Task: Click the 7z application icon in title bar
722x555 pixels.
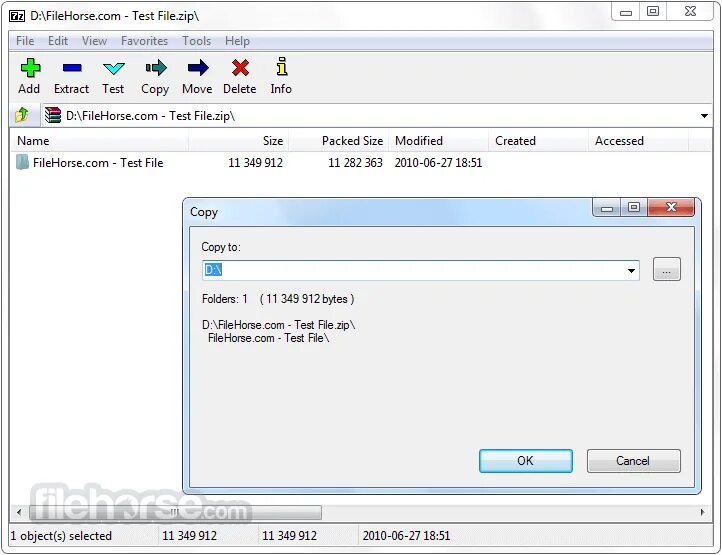Action: click(x=17, y=16)
